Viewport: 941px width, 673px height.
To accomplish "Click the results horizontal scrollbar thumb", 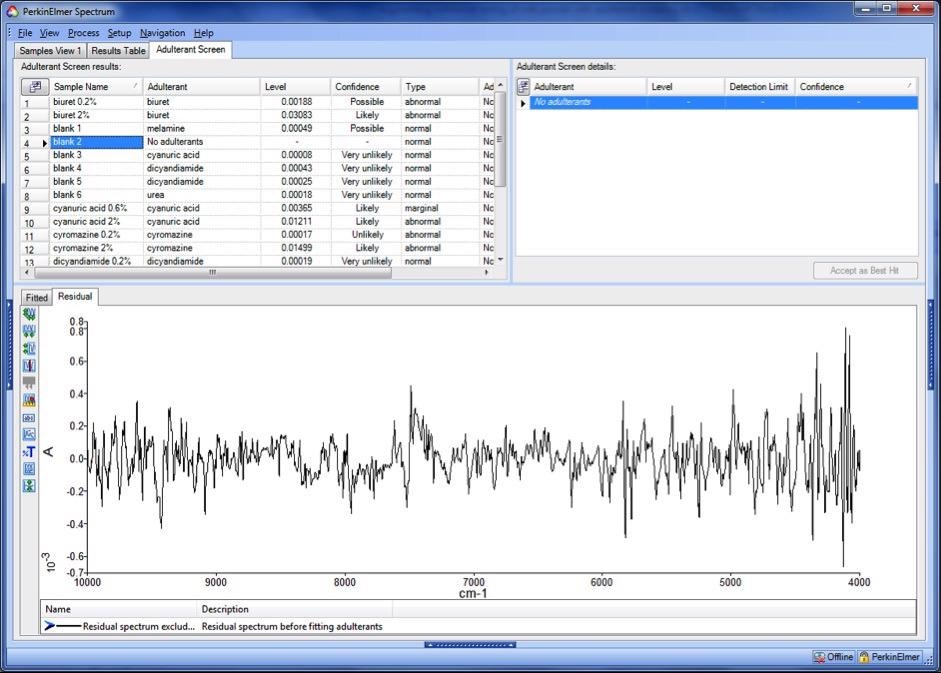I will (x=212, y=273).
